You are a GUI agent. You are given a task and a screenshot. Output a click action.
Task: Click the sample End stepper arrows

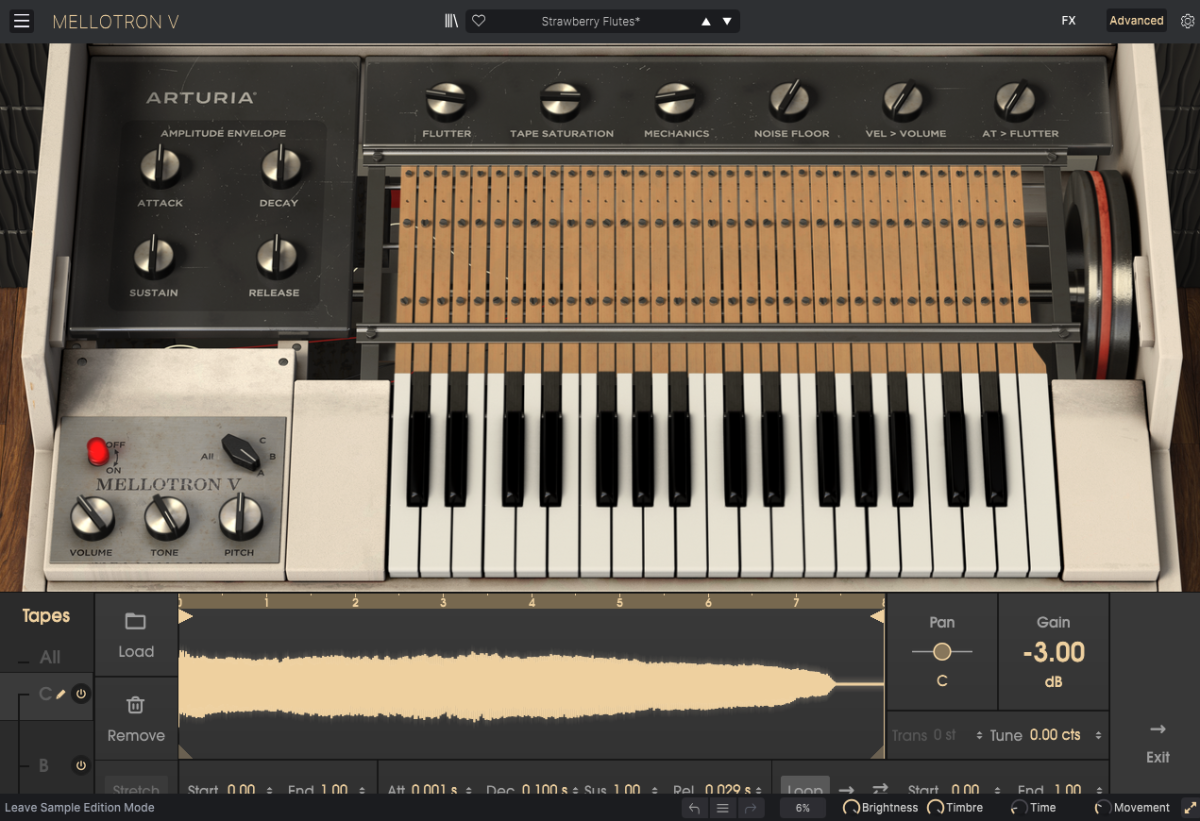361,790
